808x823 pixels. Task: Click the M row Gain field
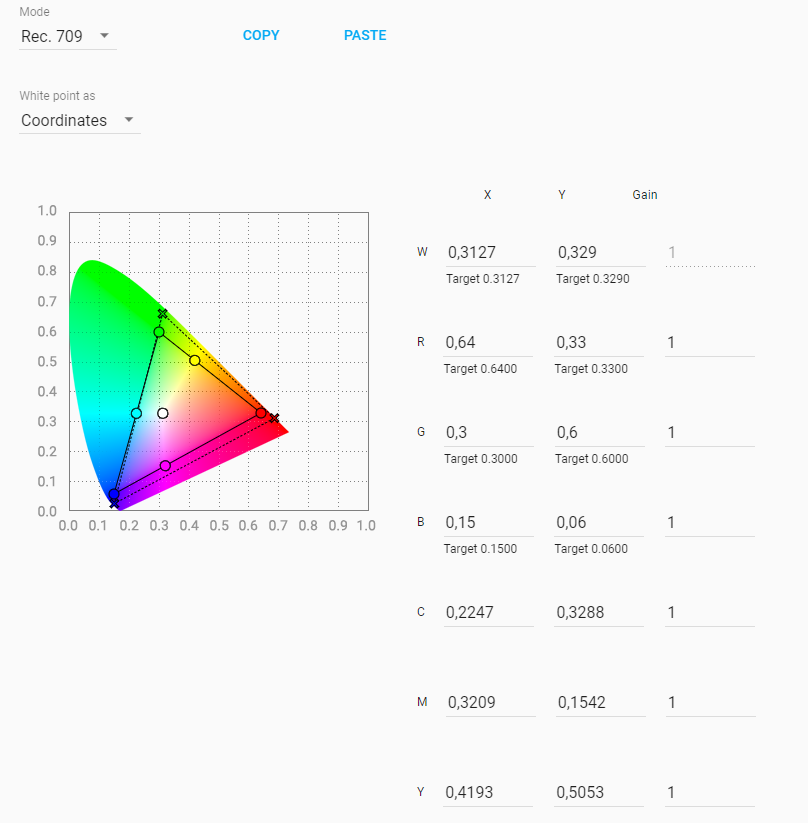pos(710,702)
